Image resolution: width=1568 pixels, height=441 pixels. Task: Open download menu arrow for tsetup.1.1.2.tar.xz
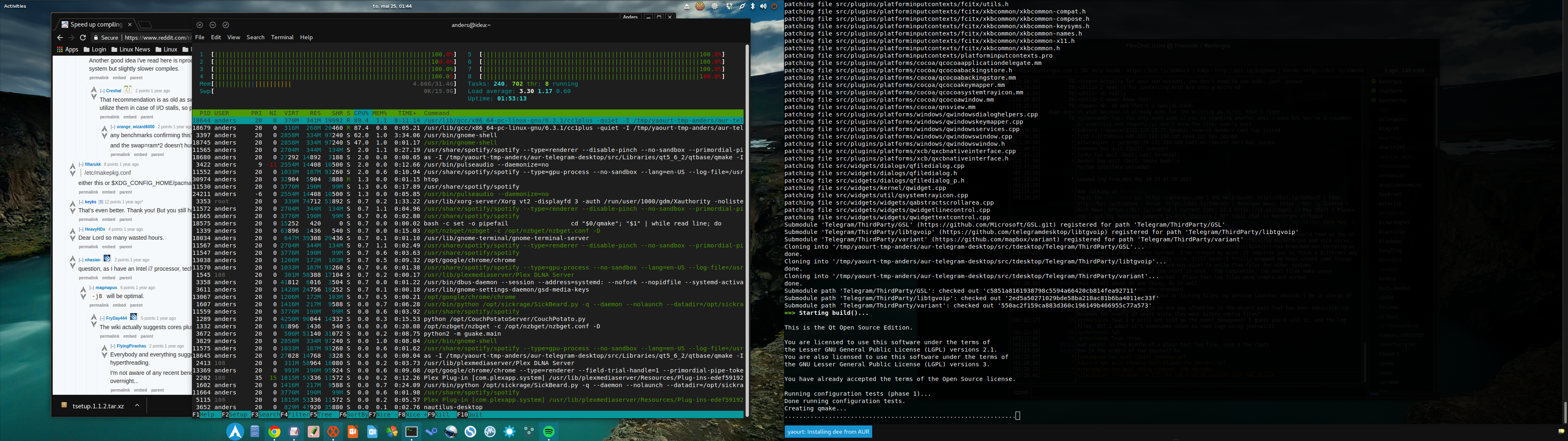click(137, 405)
